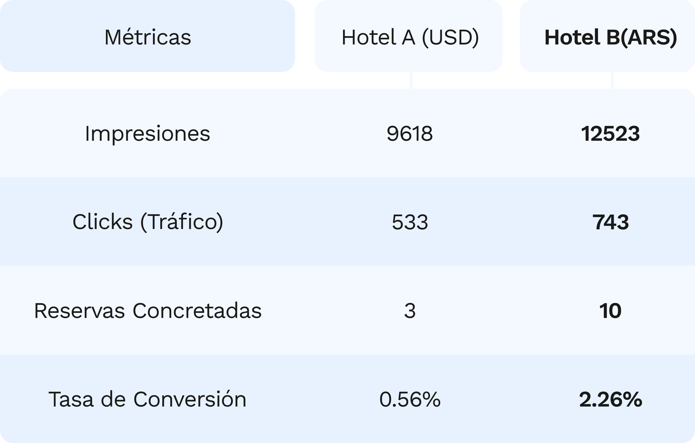
Task: Click Hotel A conversion rate 0.56%
Action: pos(409,399)
